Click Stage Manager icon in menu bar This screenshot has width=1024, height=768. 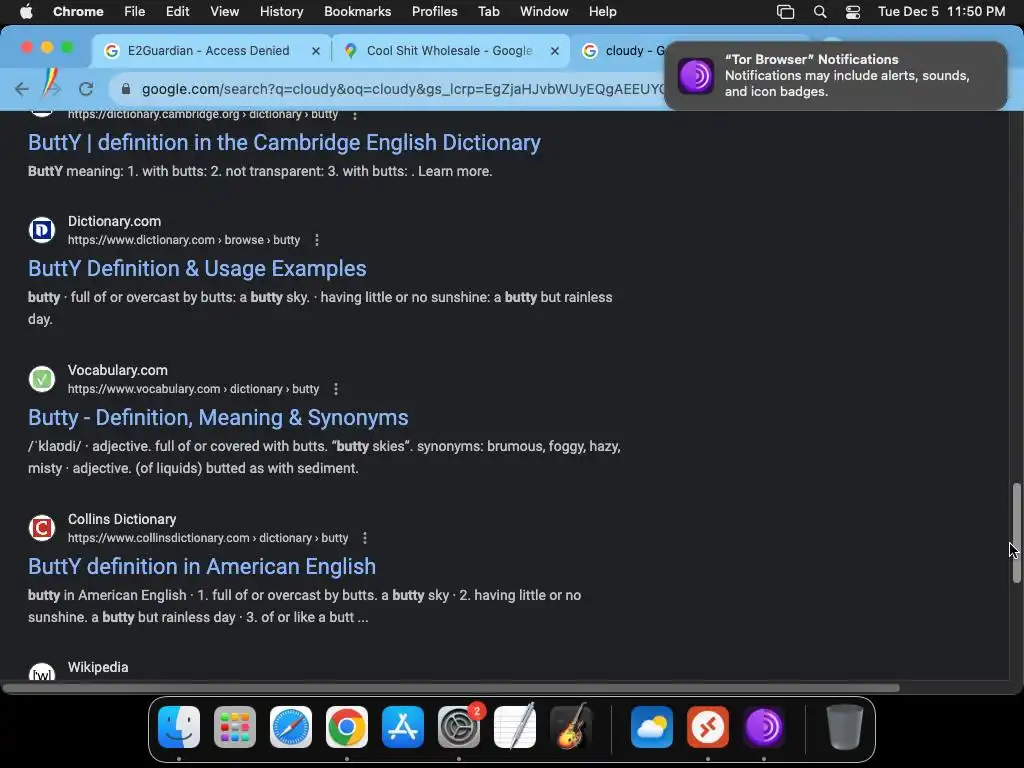(786, 12)
